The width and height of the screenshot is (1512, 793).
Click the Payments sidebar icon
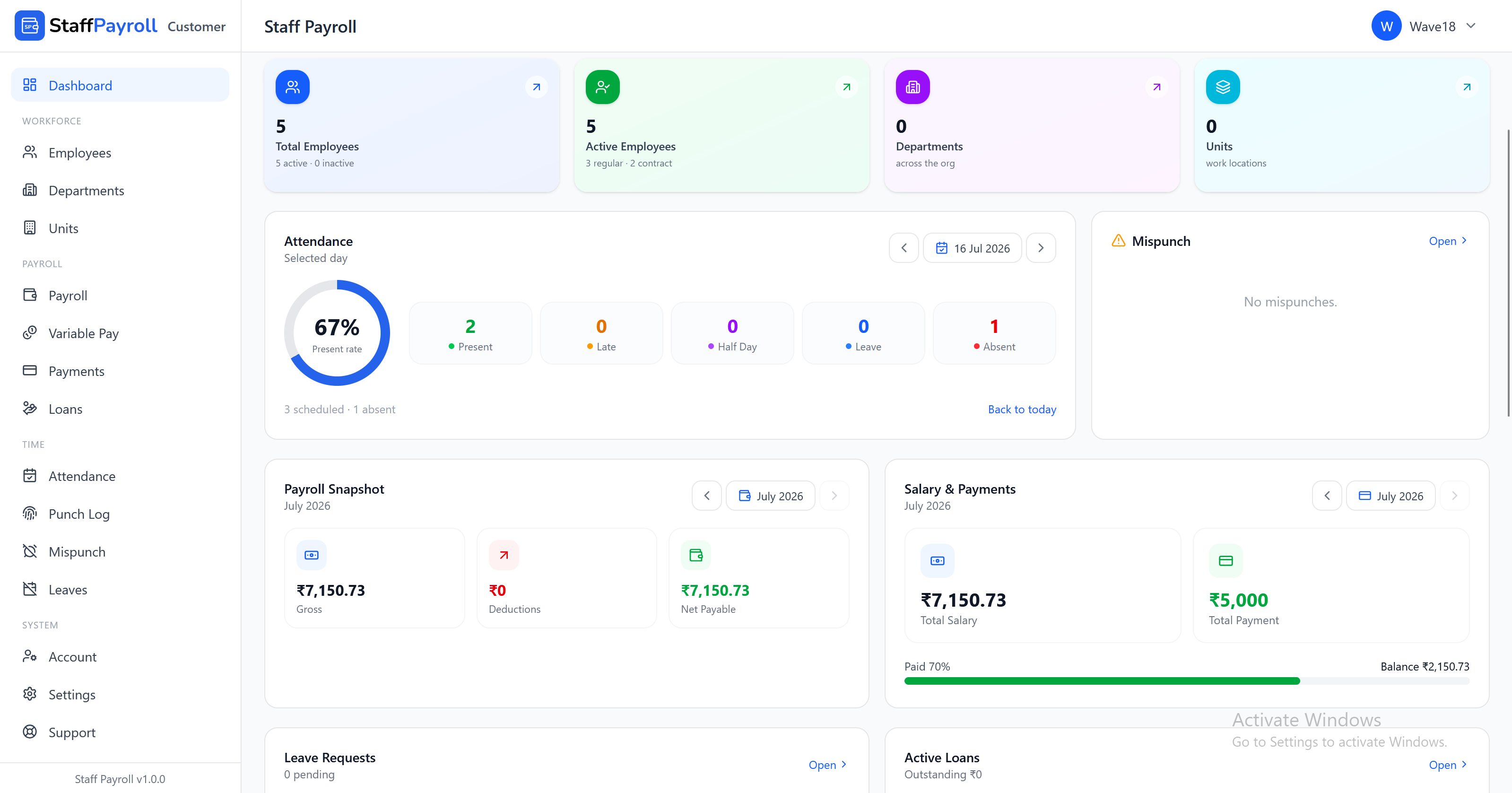tap(30, 371)
